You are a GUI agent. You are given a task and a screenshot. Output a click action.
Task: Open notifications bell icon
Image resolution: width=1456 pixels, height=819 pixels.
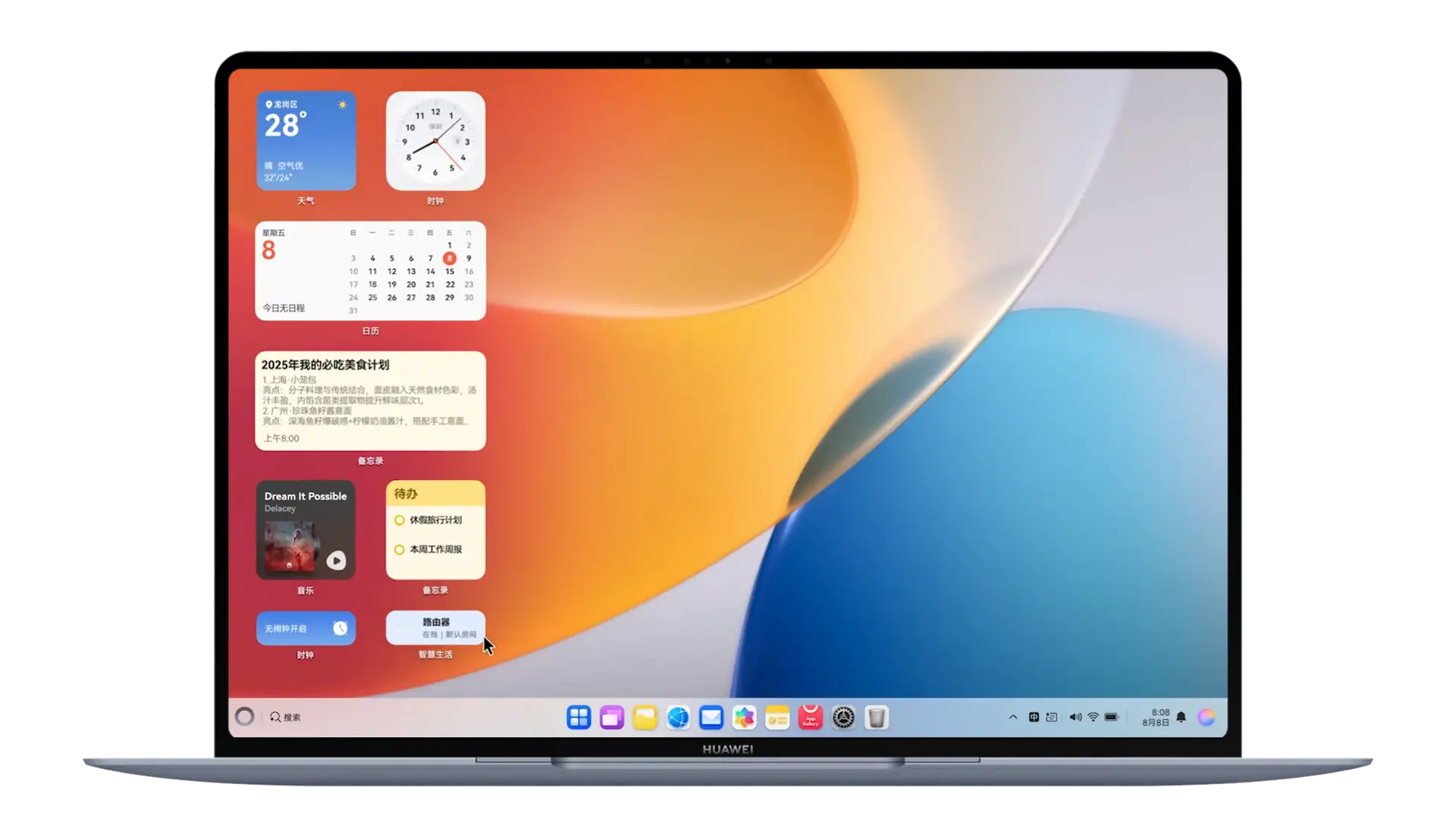click(x=1181, y=717)
